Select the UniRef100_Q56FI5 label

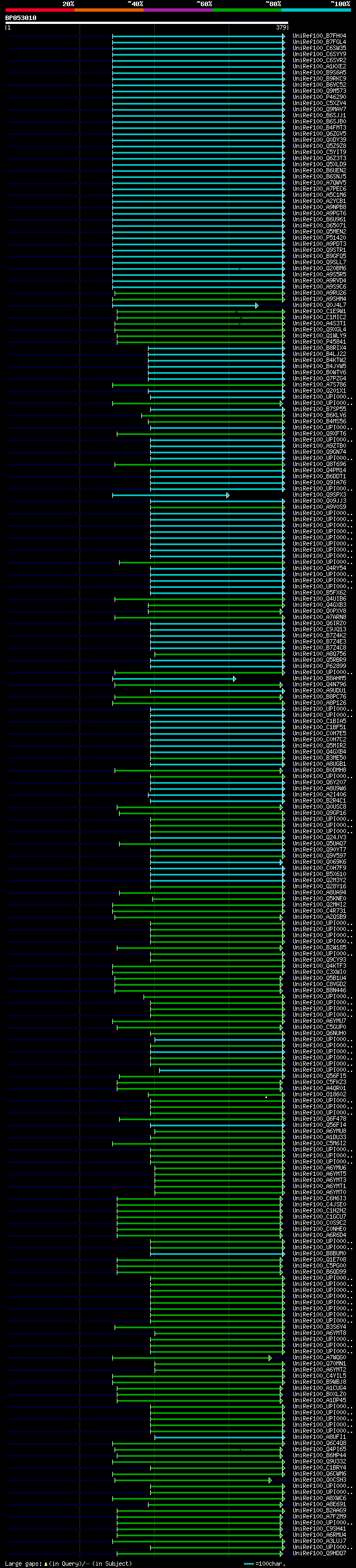click(319, 1076)
